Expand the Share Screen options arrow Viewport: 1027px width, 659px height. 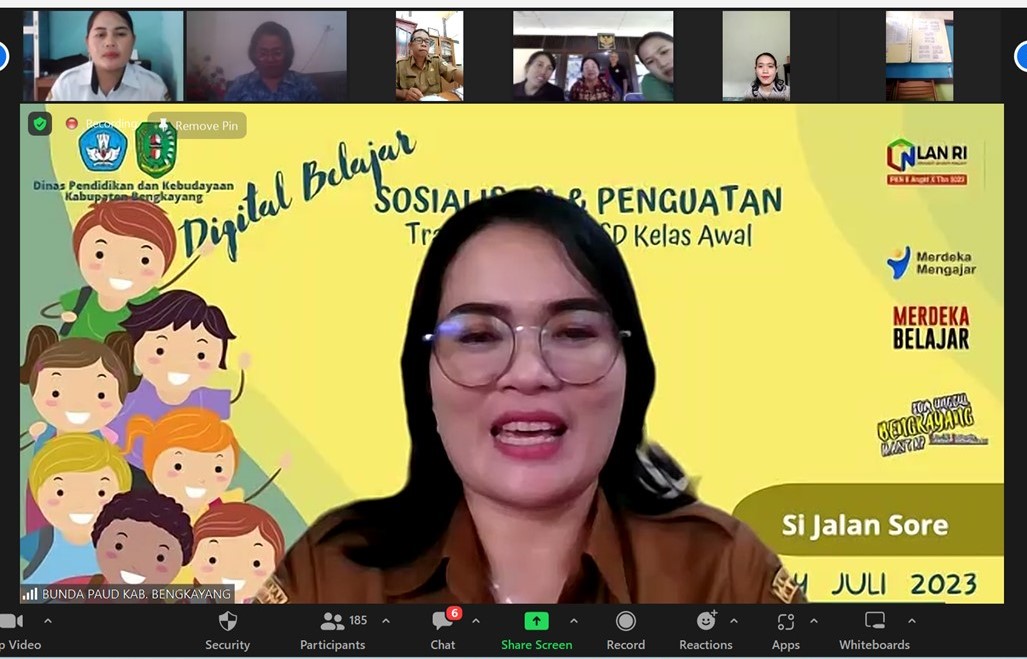click(574, 621)
